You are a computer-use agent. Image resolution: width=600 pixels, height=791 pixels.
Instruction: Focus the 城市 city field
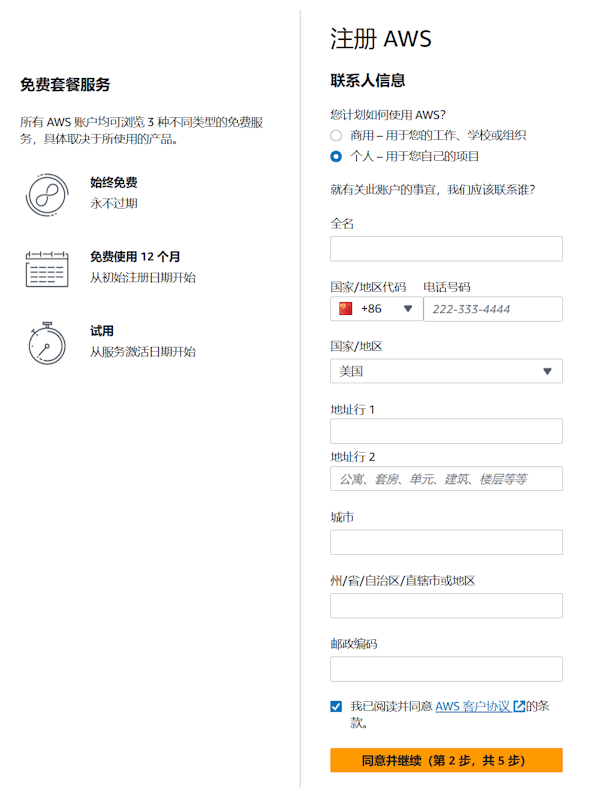[x=446, y=542]
